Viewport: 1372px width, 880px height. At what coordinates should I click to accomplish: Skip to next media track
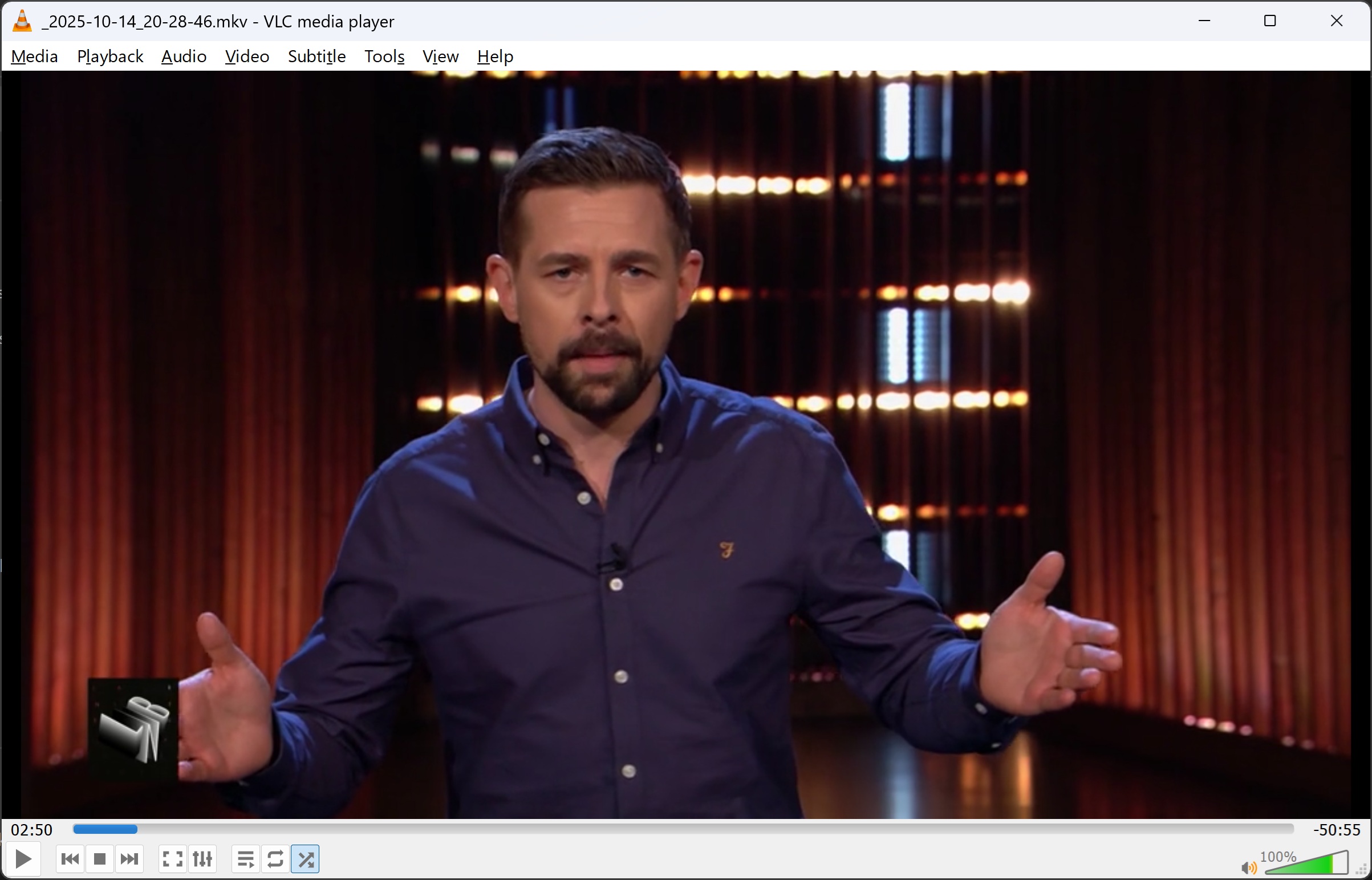pyautogui.click(x=129, y=859)
